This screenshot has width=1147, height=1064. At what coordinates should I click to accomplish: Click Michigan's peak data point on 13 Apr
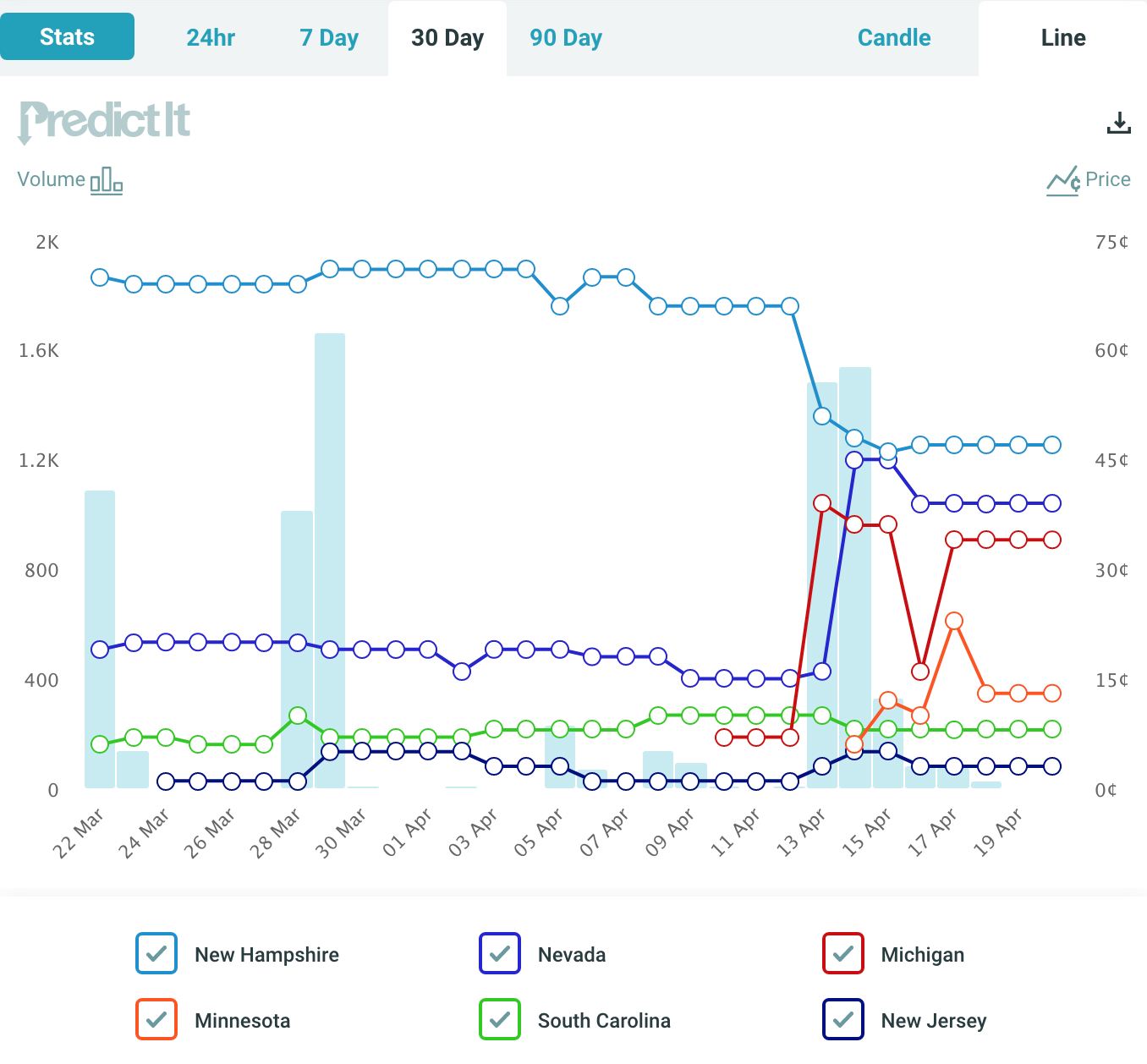pos(821,503)
